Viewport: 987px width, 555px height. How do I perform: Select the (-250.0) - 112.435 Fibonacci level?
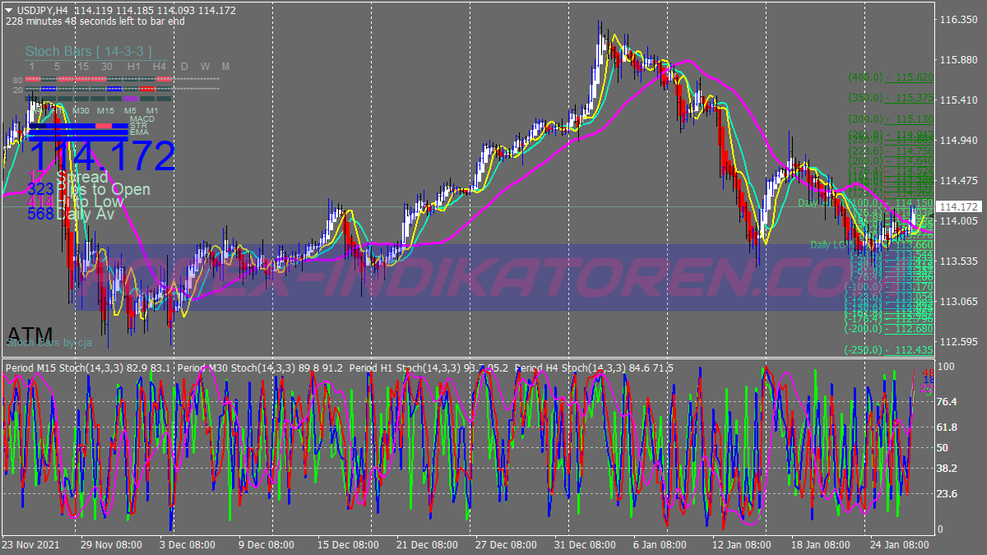pyautogui.click(x=888, y=350)
